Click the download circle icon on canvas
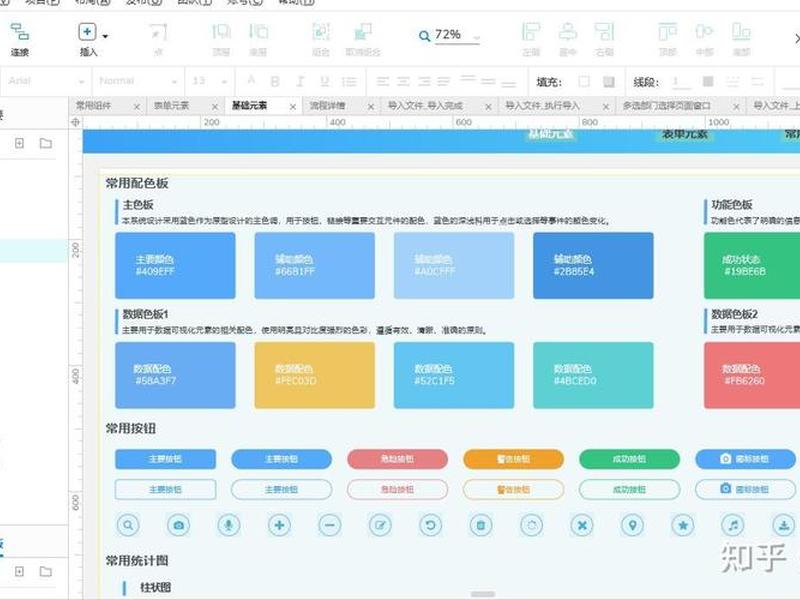The image size is (800, 600). click(x=784, y=524)
